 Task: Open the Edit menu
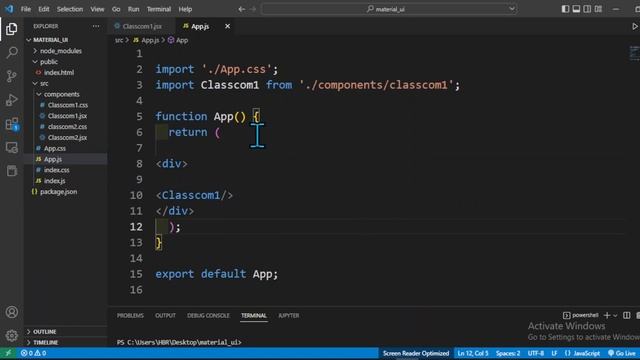44,9
